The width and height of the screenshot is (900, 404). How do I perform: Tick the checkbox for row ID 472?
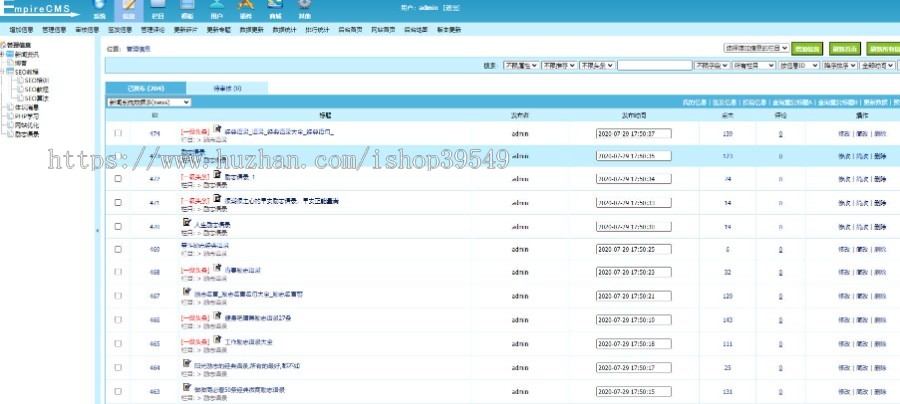tap(118, 178)
